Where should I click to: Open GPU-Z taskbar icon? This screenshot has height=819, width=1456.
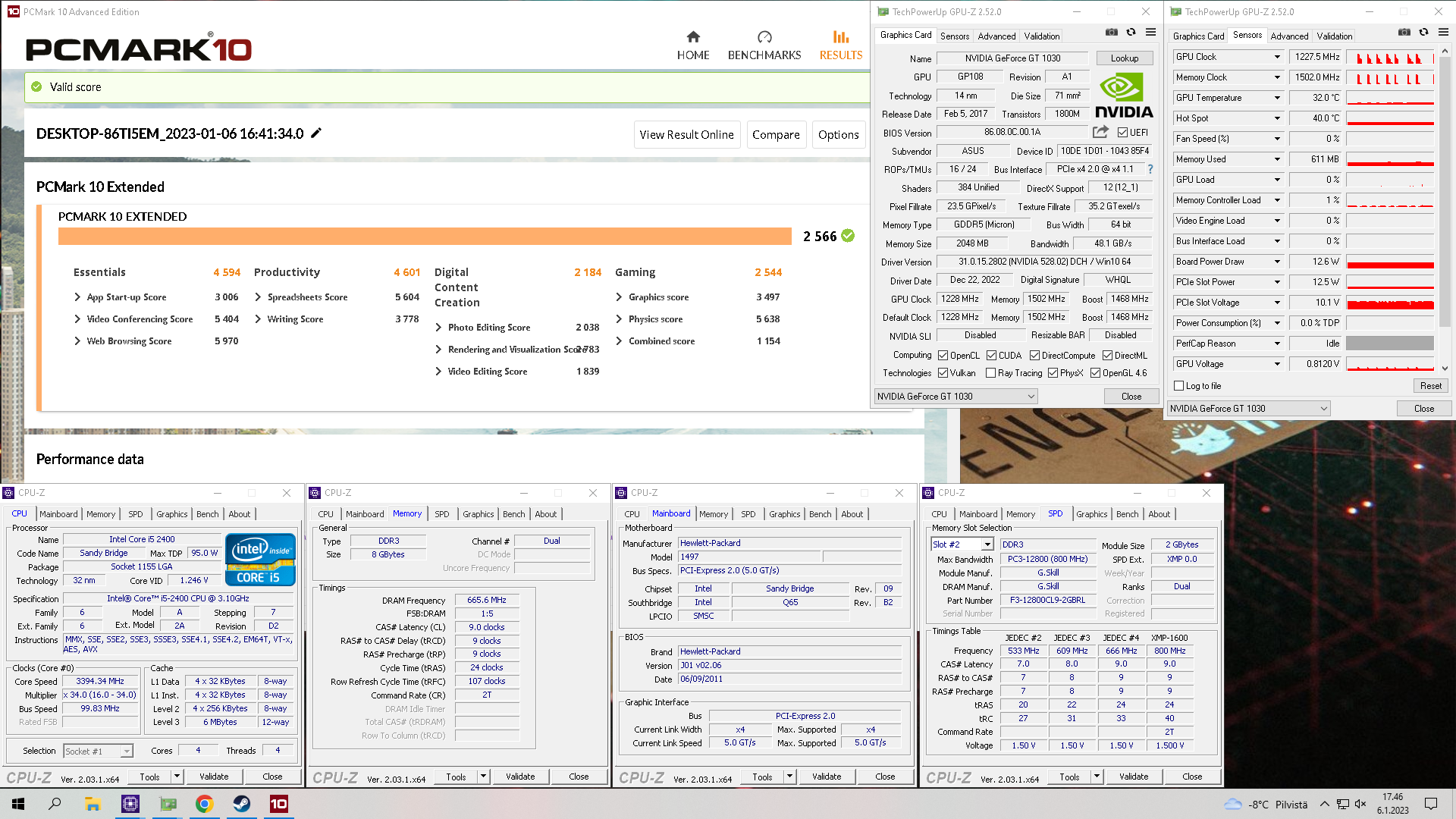point(168,804)
